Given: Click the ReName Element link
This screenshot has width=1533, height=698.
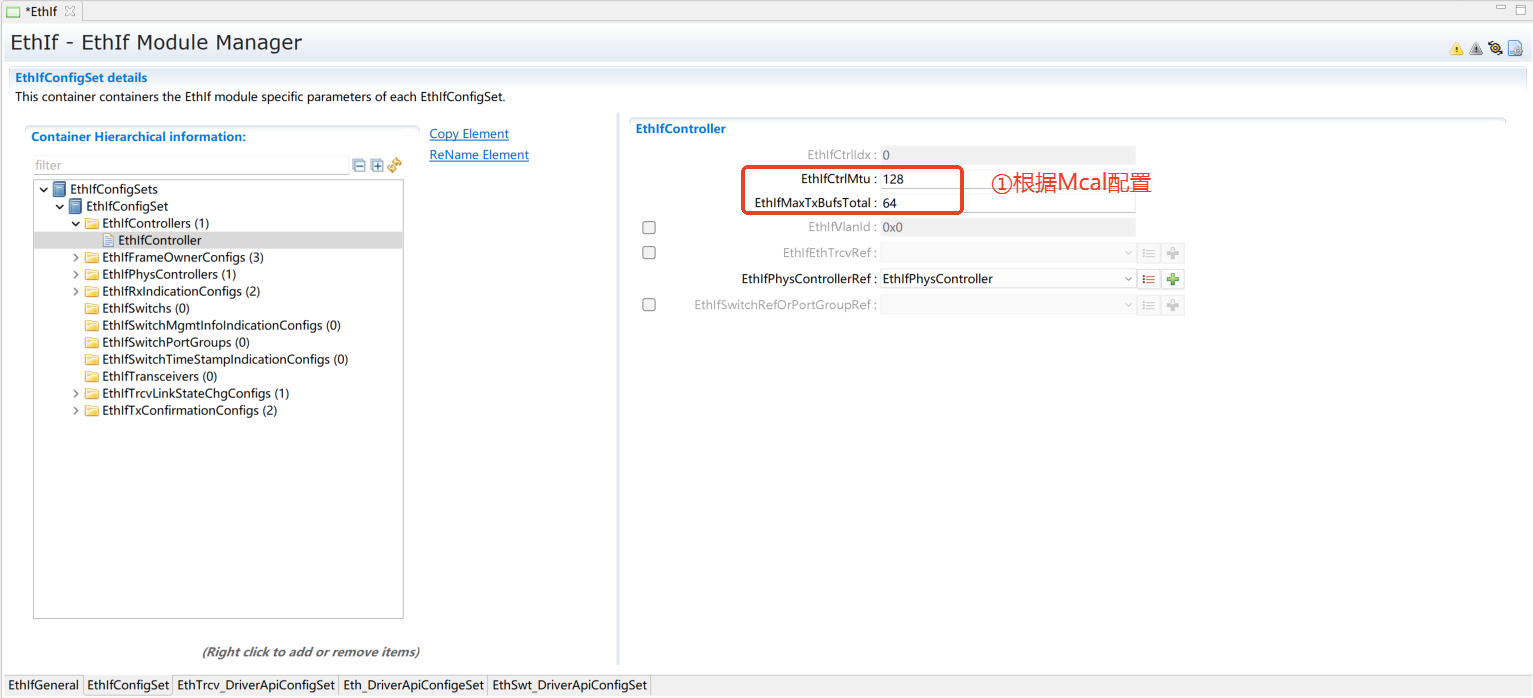Looking at the screenshot, I should point(479,155).
